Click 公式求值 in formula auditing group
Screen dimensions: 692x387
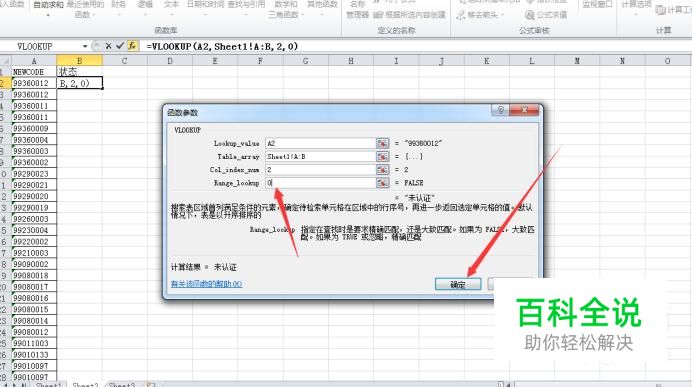[546, 15]
